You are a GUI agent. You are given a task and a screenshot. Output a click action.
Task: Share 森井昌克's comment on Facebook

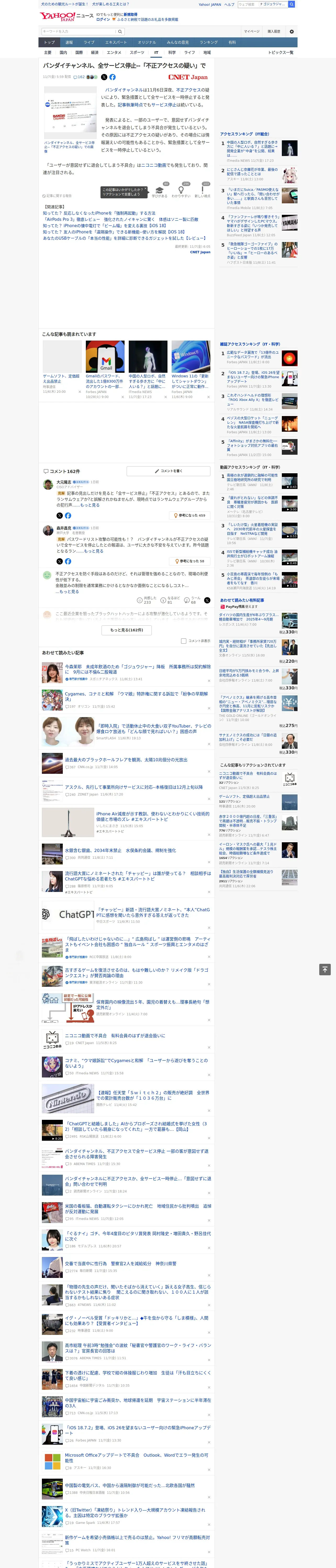pyautogui.click(x=68, y=561)
